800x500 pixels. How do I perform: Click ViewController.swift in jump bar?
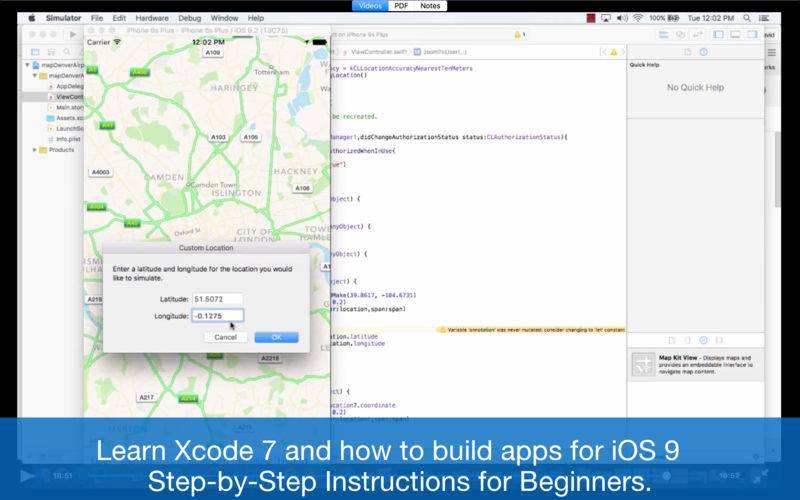tap(379, 52)
